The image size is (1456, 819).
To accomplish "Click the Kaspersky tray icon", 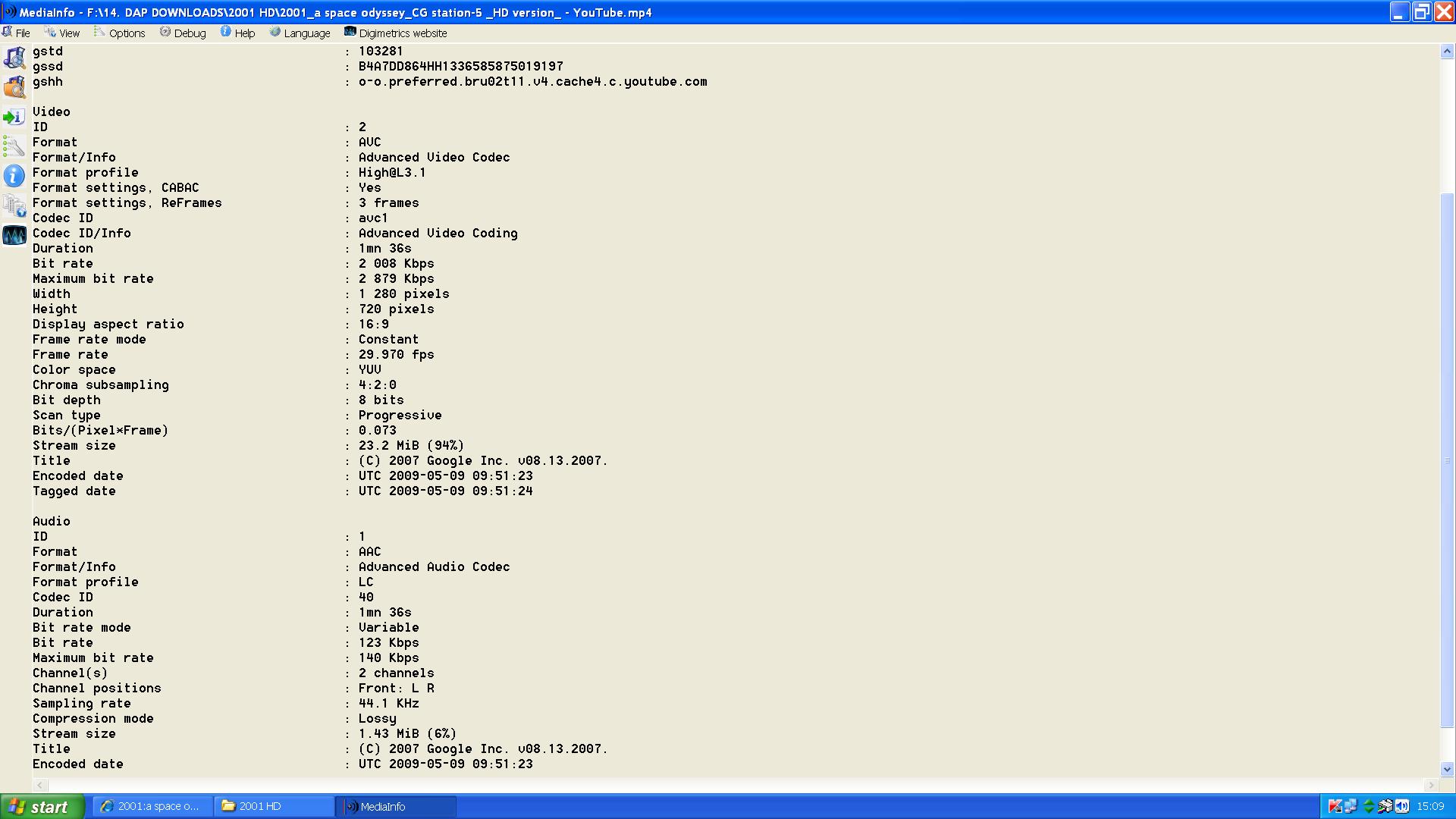I will point(1335,806).
